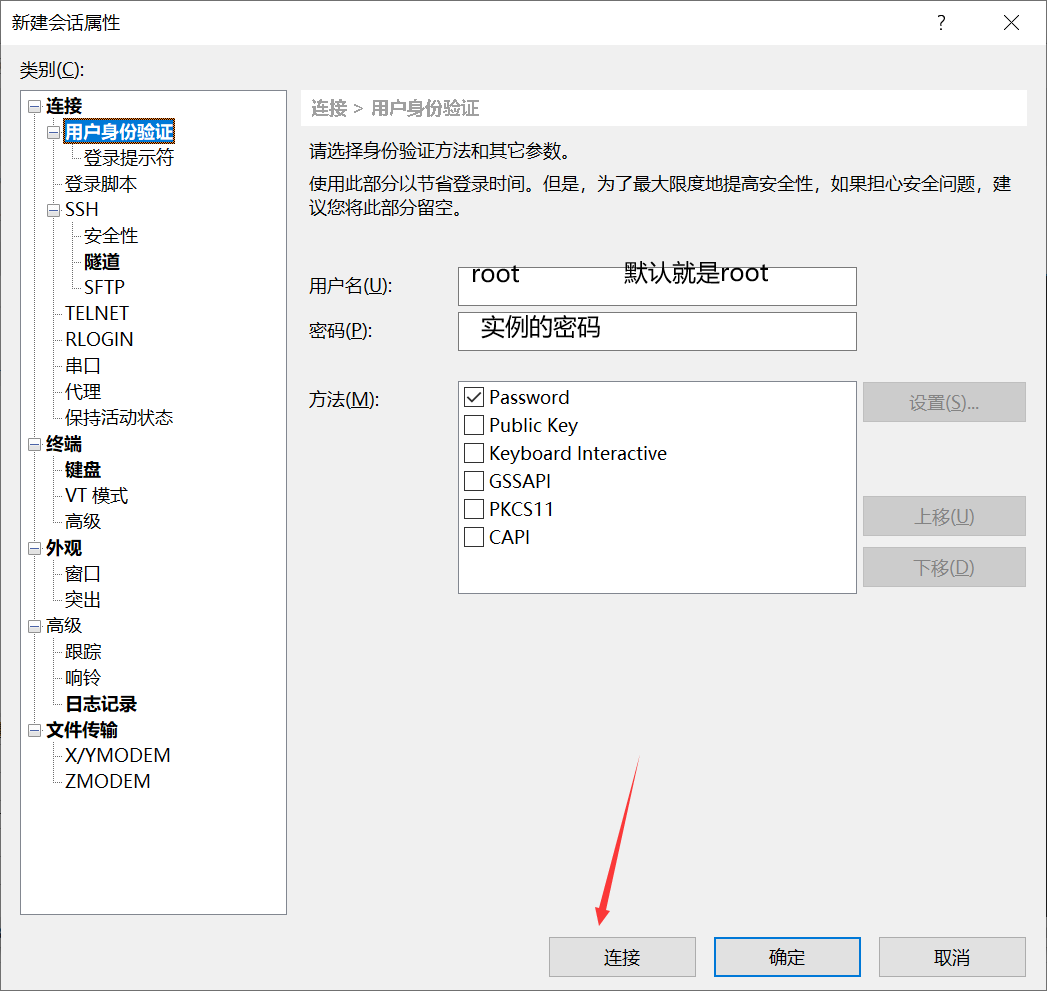Check the CAPI method checkbox
The image size is (1047, 991).
[474, 538]
